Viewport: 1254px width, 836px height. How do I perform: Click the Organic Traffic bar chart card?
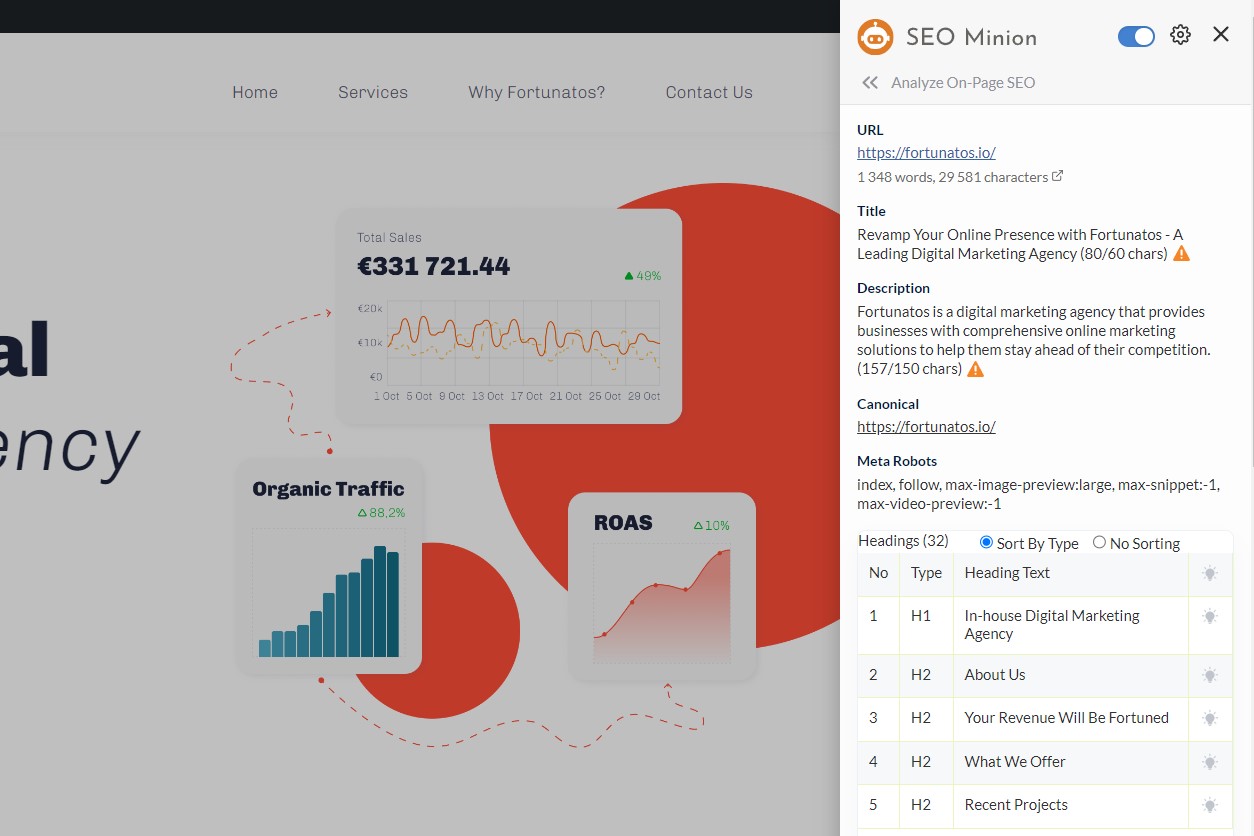[x=329, y=567]
